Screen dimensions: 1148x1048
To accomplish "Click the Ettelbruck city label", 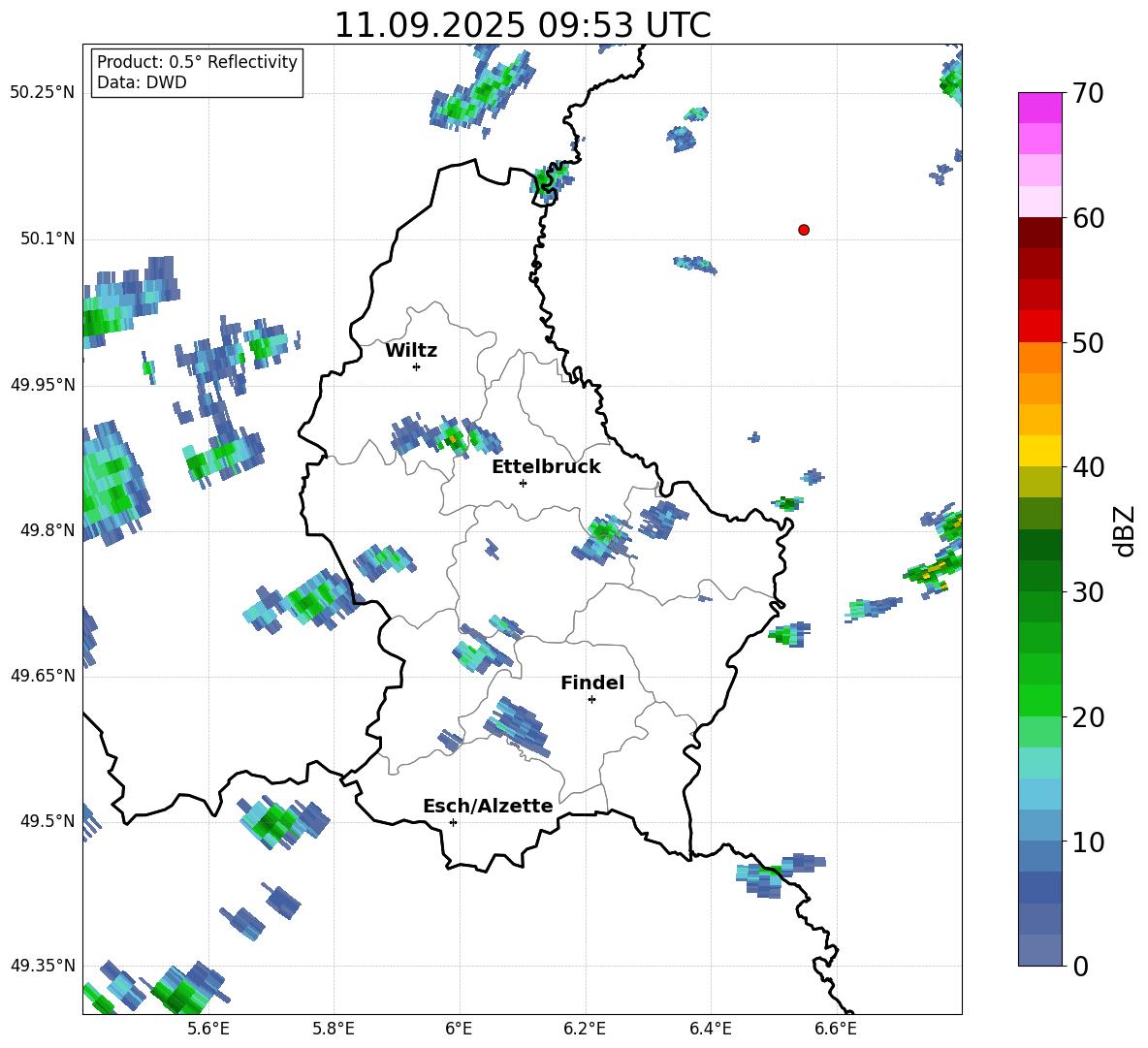I will coord(546,467).
